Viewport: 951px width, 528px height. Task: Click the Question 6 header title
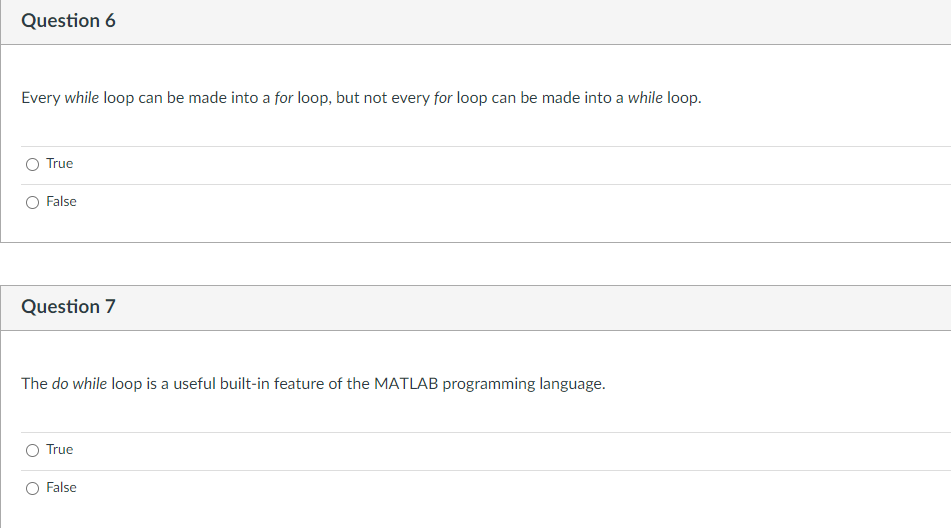pyautogui.click(x=69, y=21)
